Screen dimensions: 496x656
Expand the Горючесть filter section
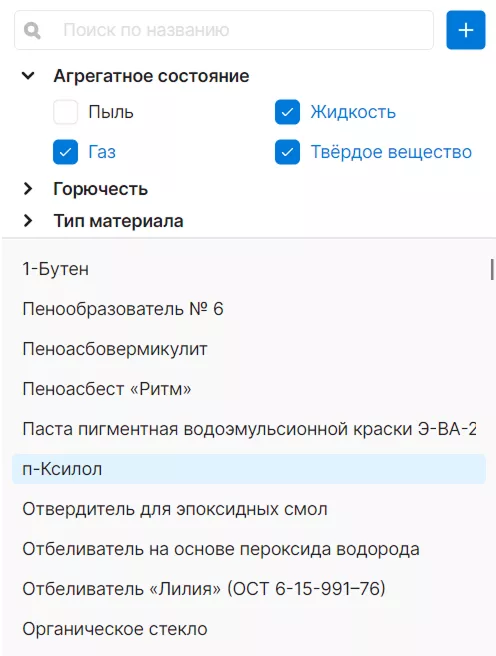click(28, 189)
